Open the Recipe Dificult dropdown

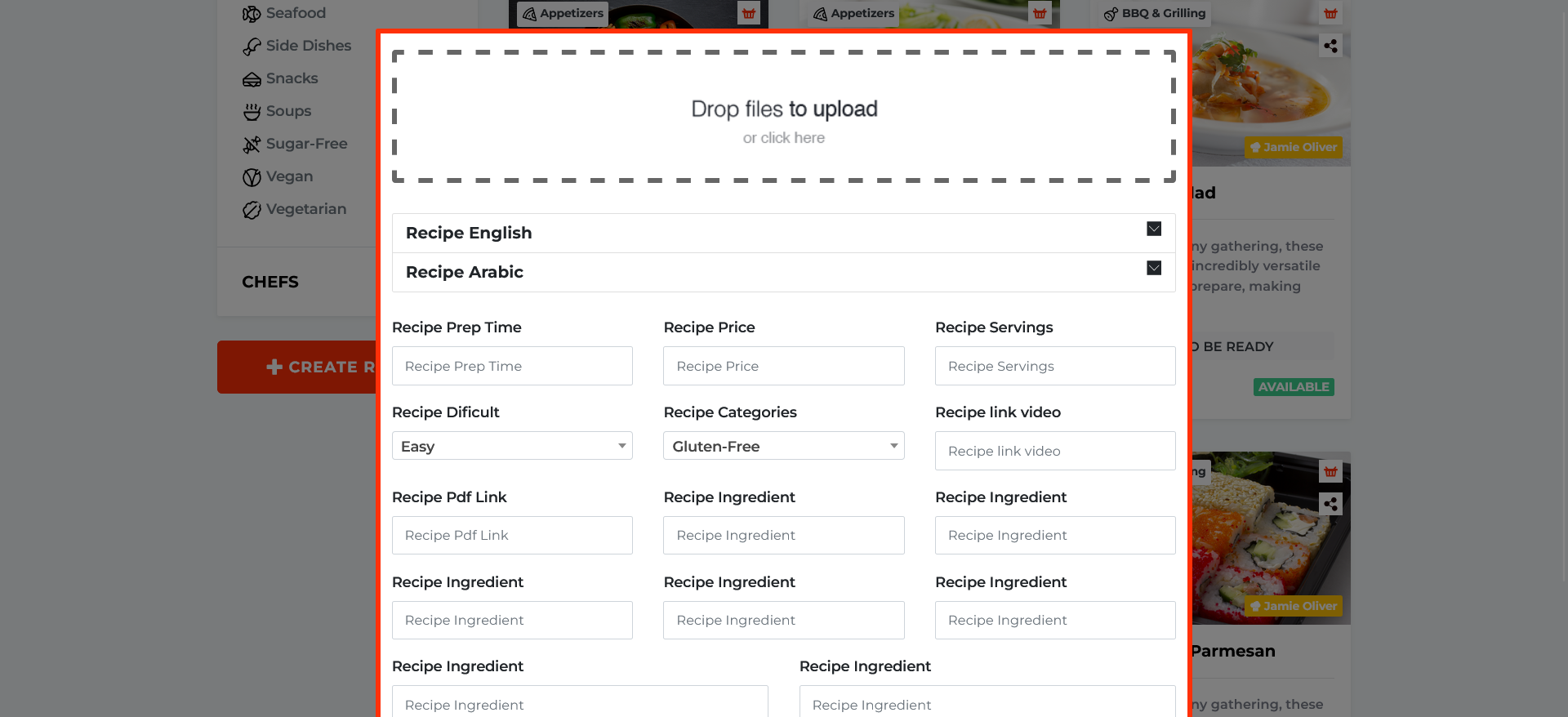pyautogui.click(x=512, y=446)
